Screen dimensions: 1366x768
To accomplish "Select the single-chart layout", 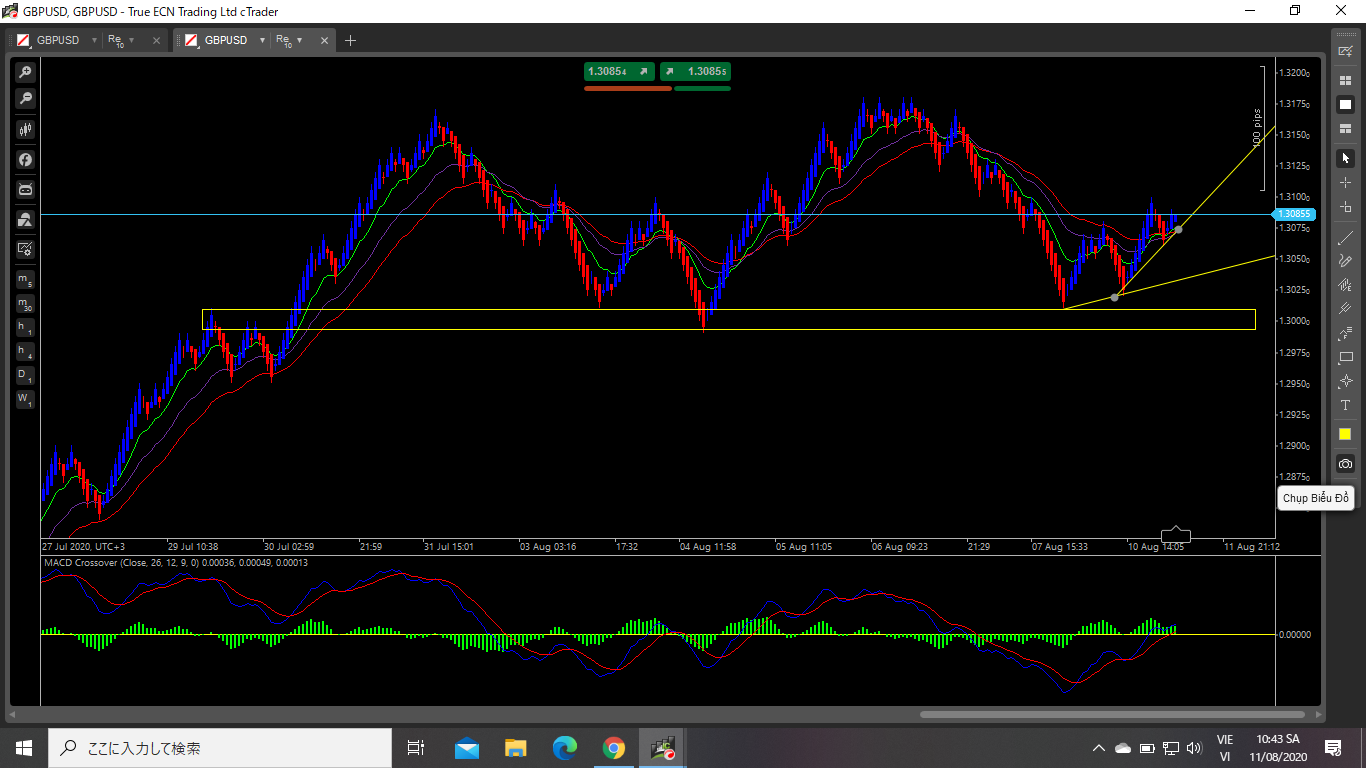I will pos(1345,105).
